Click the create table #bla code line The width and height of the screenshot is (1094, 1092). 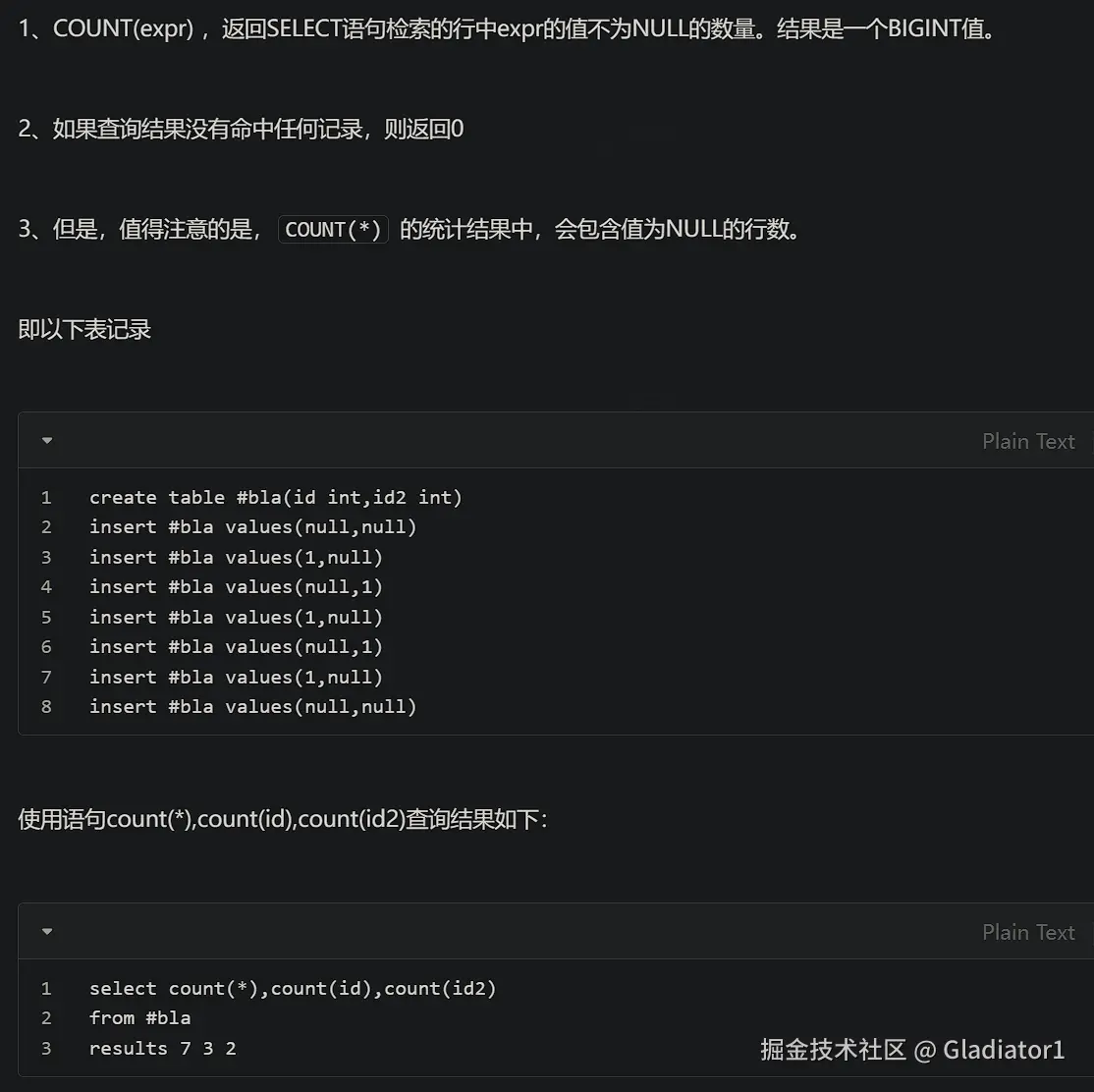pyautogui.click(x=276, y=498)
